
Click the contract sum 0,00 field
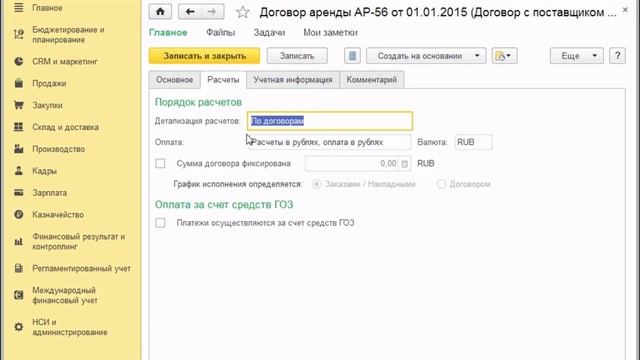[352, 164]
